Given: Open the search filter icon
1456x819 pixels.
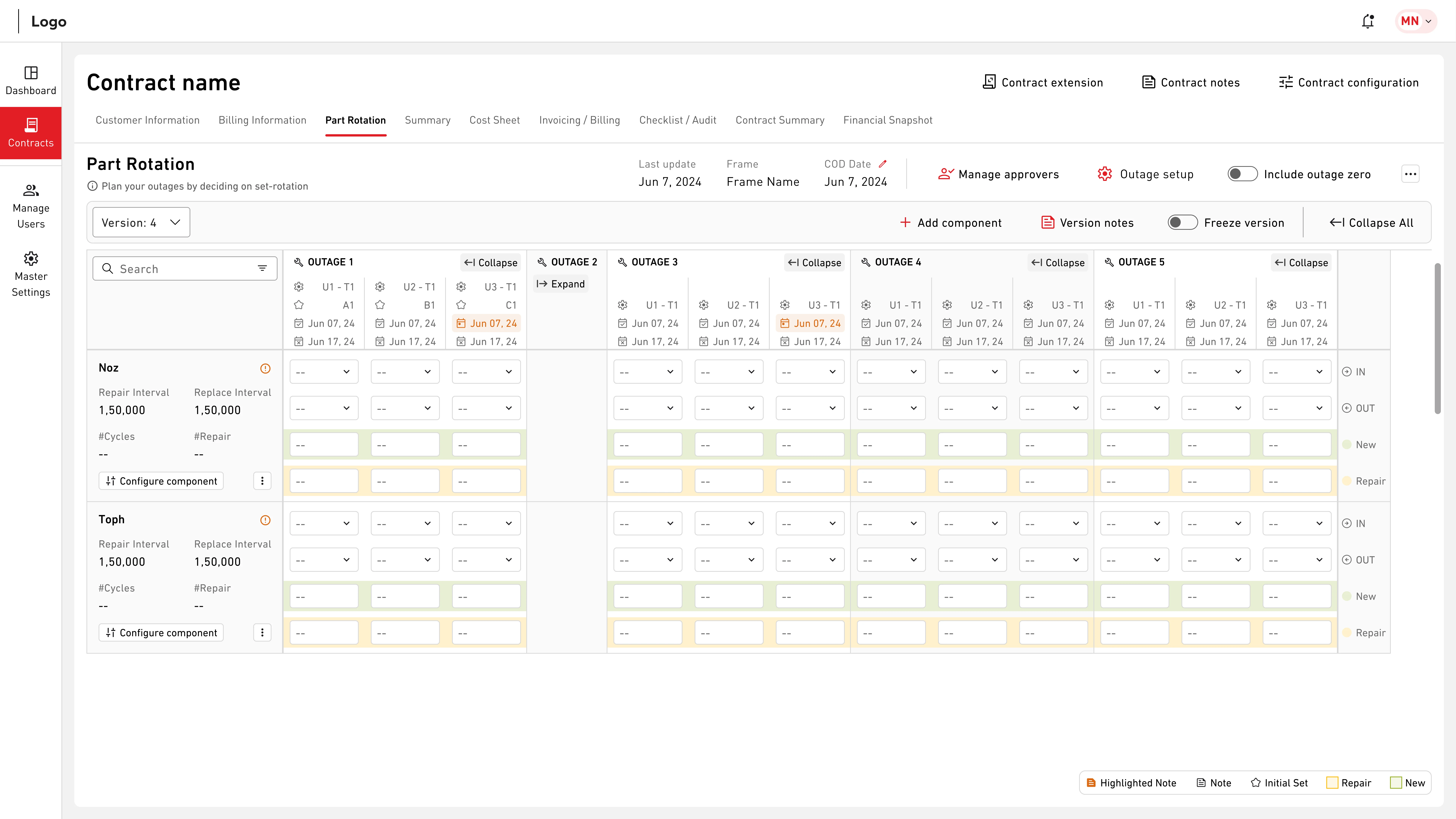Looking at the screenshot, I should click(262, 268).
